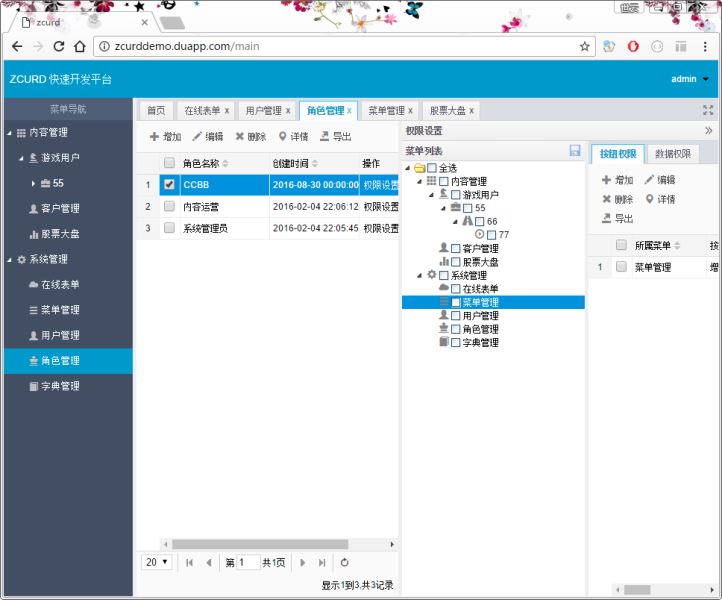Click the browser back arrow
This screenshot has height=600, width=722.
17,47
